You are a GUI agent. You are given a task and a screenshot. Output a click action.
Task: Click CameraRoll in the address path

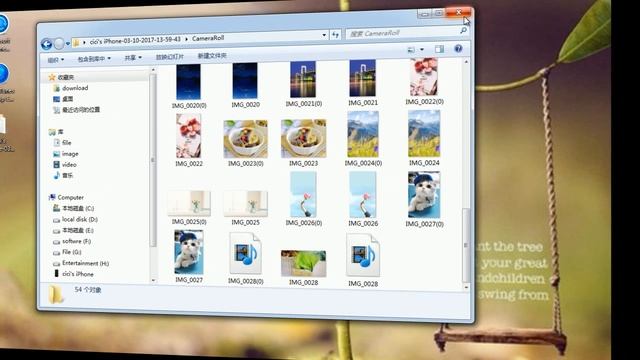point(208,38)
